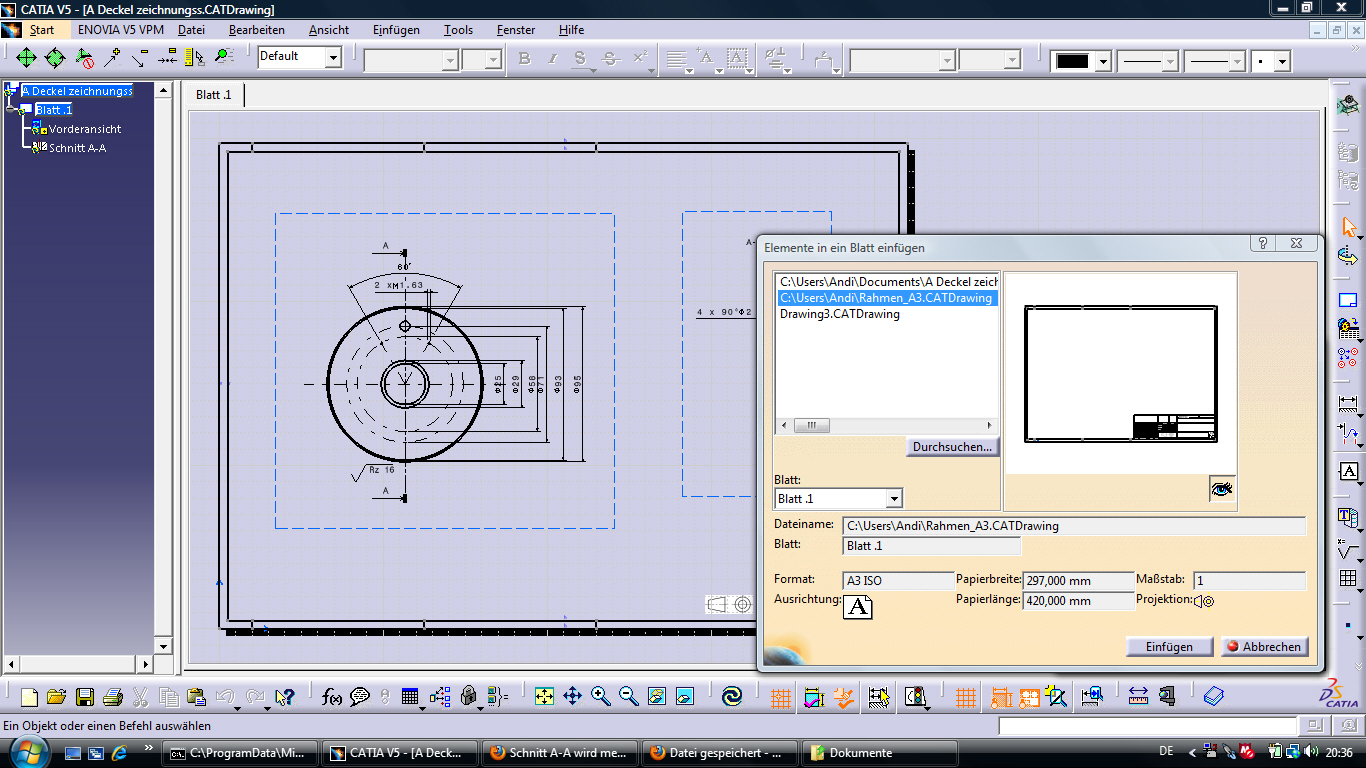
Task: Click the Fit All In icon
Action: pyautogui.click(x=544, y=696)
